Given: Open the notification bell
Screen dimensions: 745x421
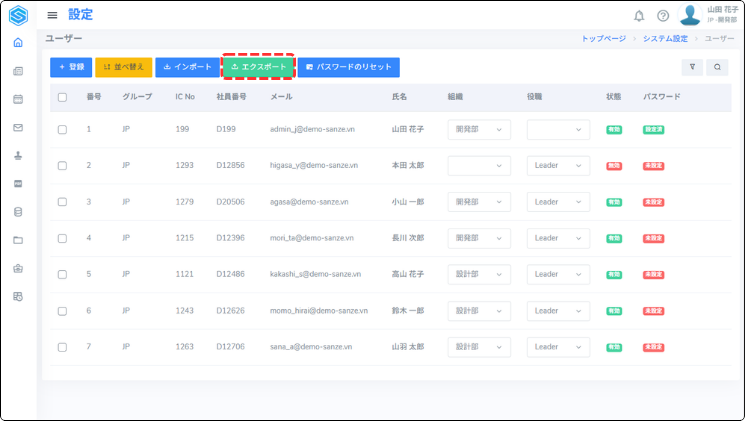Looking at the screenshot, I should pyautogui.click(x=639, y=15).
